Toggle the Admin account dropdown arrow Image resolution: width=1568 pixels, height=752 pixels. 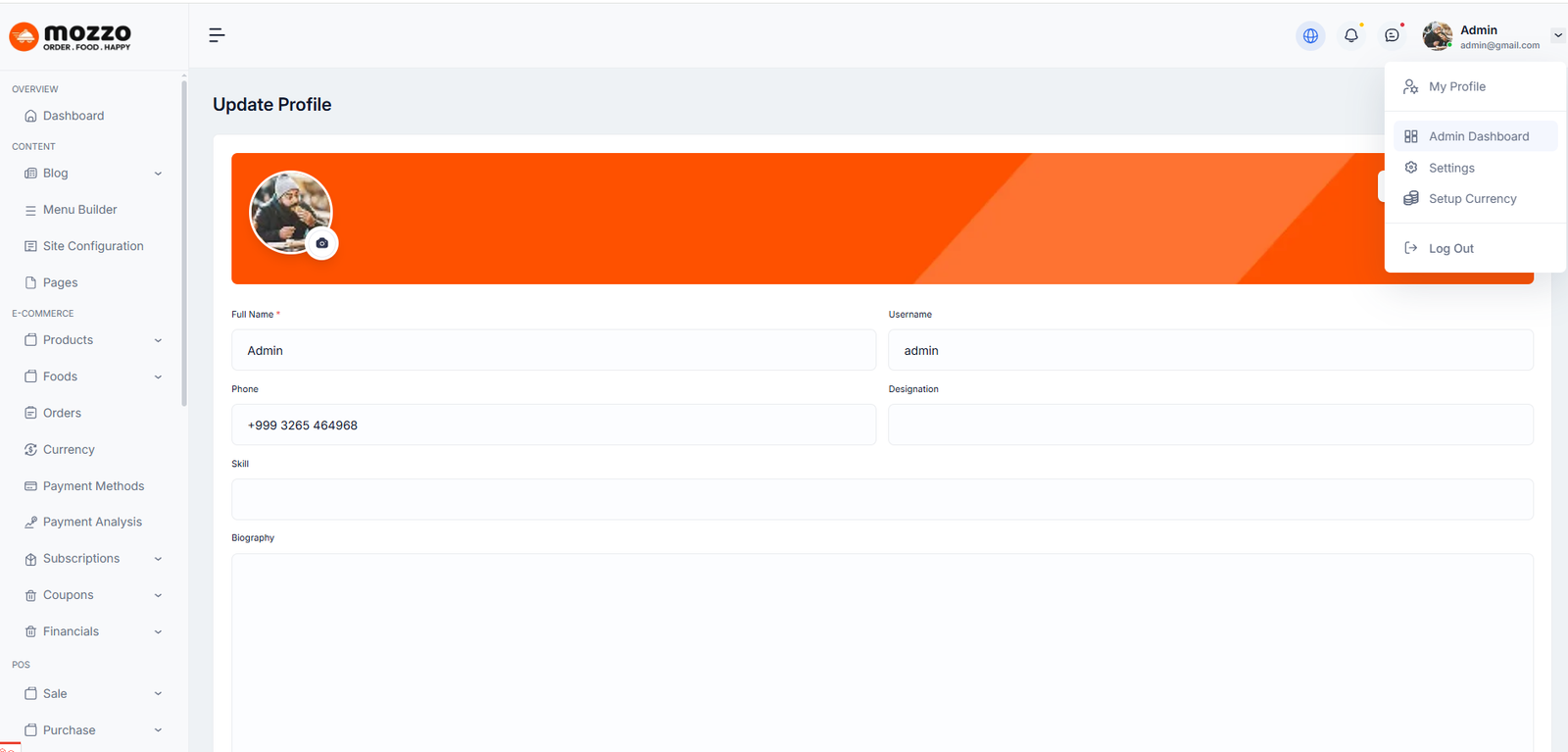click(1557, 36)
